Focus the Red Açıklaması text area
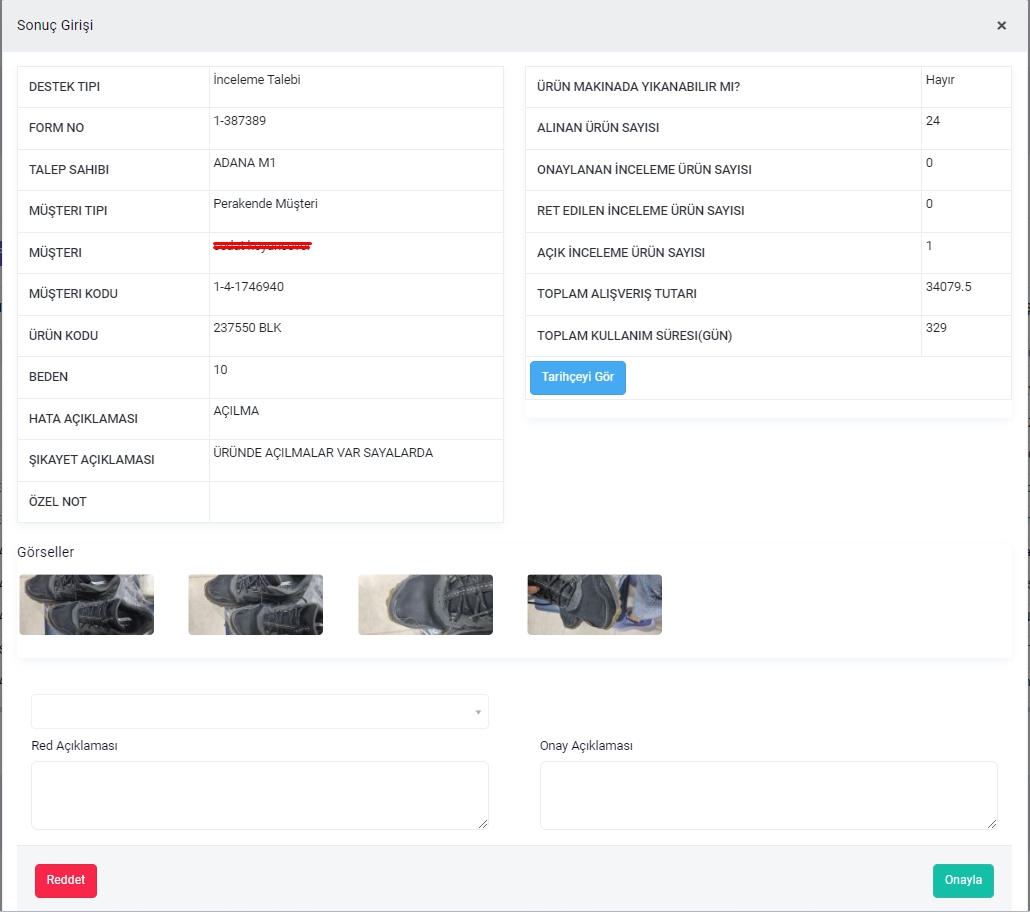Viewport: 1030px width, 912px height. click(260, 795)
